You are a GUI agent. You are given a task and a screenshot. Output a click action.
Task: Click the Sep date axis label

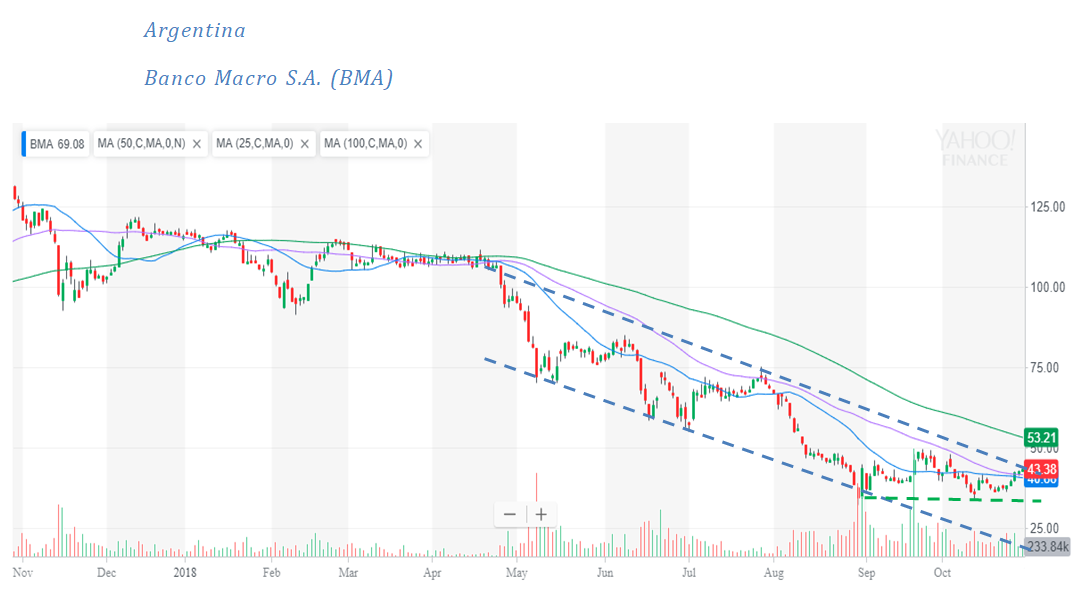coord(866,572)
